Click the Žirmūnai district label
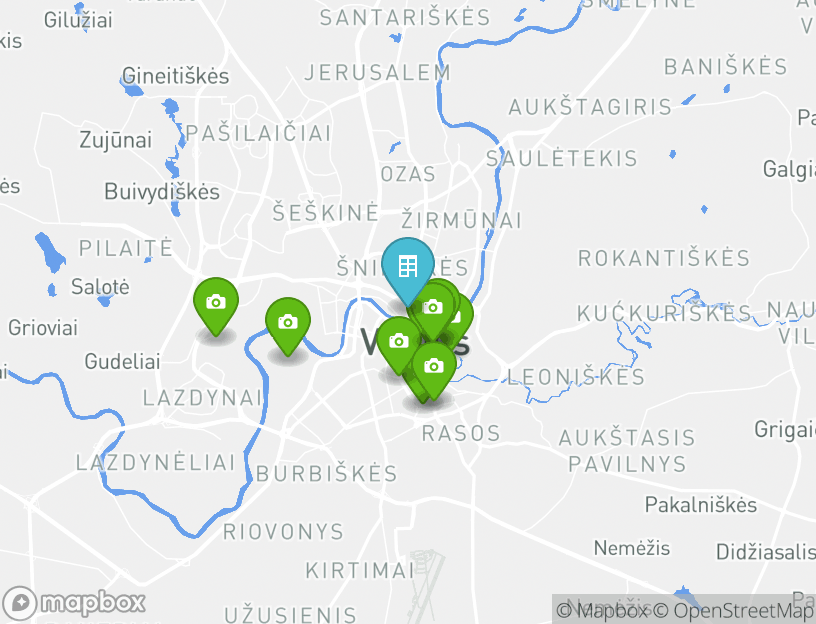Image resolution: width=816 pixels, height=624 pixels. [x=461, y=220]
